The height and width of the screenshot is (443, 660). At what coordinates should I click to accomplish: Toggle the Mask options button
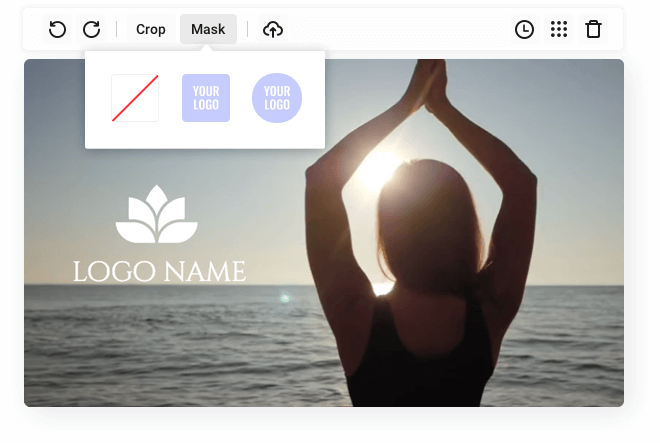point(208,29)
